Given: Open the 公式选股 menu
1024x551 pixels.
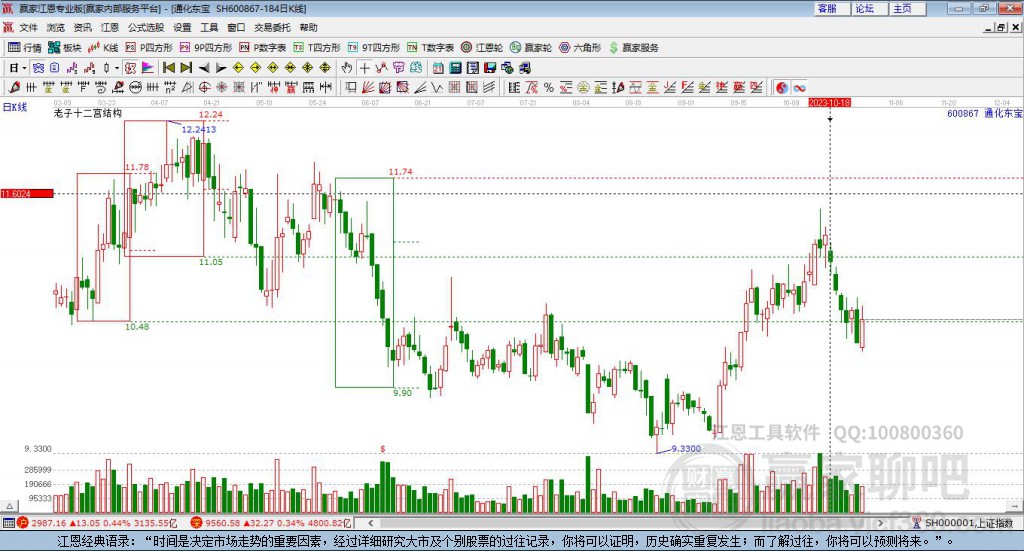Looking at the screenshot, I should click(x=146, y=27).
